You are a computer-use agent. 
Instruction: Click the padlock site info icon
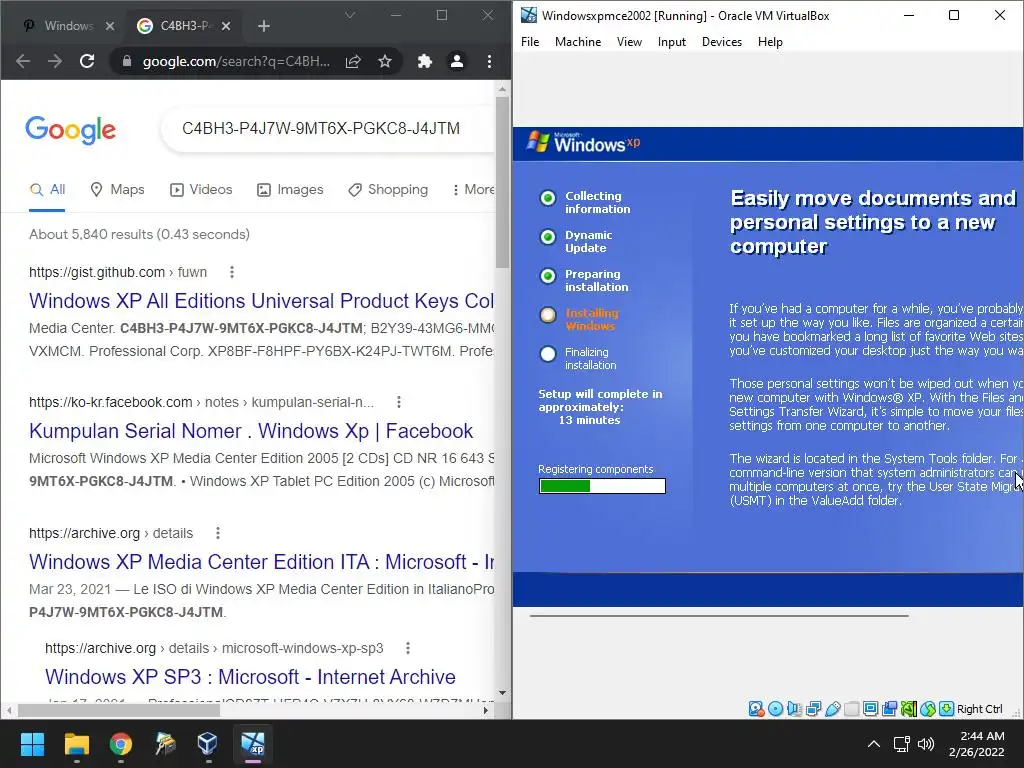[x=127, y=61]
